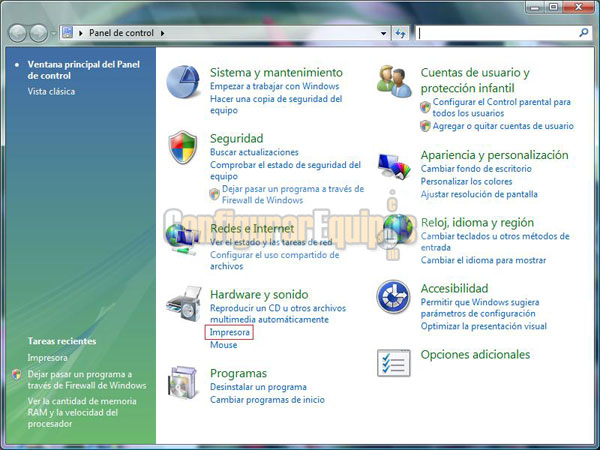Open Opciones adicionales heading
The height and width of the screenshot is (450, 600).
475,354
